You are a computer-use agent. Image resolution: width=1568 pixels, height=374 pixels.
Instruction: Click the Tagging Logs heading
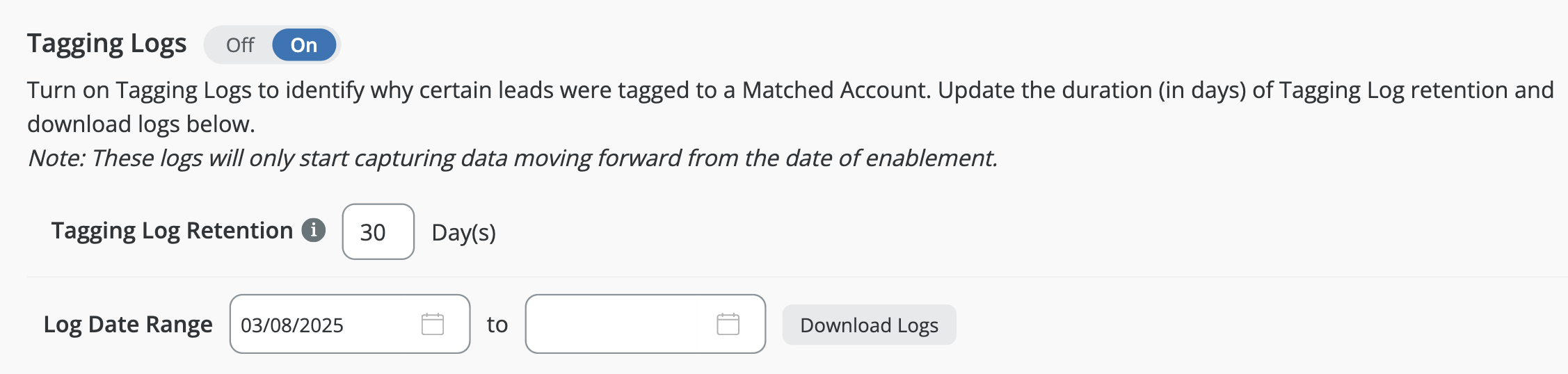[x=107, y=44]
